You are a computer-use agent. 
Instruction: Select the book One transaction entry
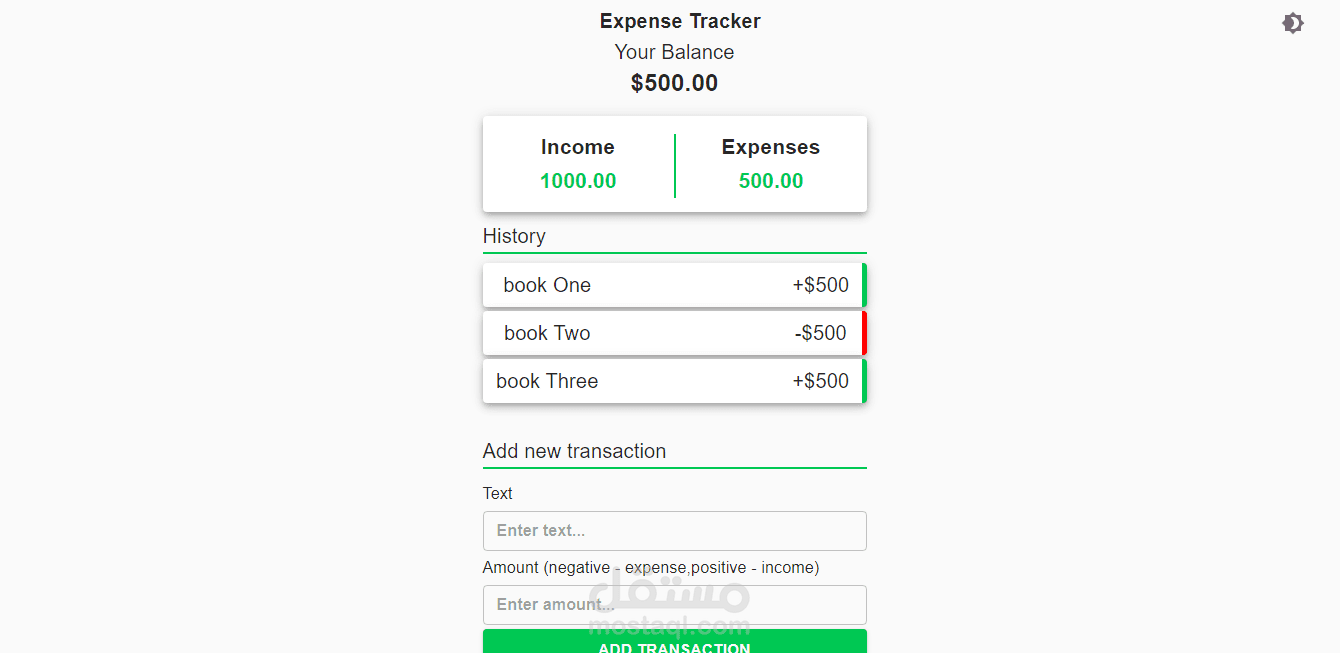point(674,284)
